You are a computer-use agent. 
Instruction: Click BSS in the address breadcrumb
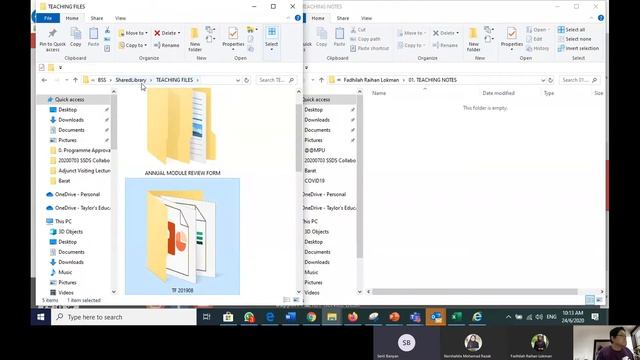(102, 80)
